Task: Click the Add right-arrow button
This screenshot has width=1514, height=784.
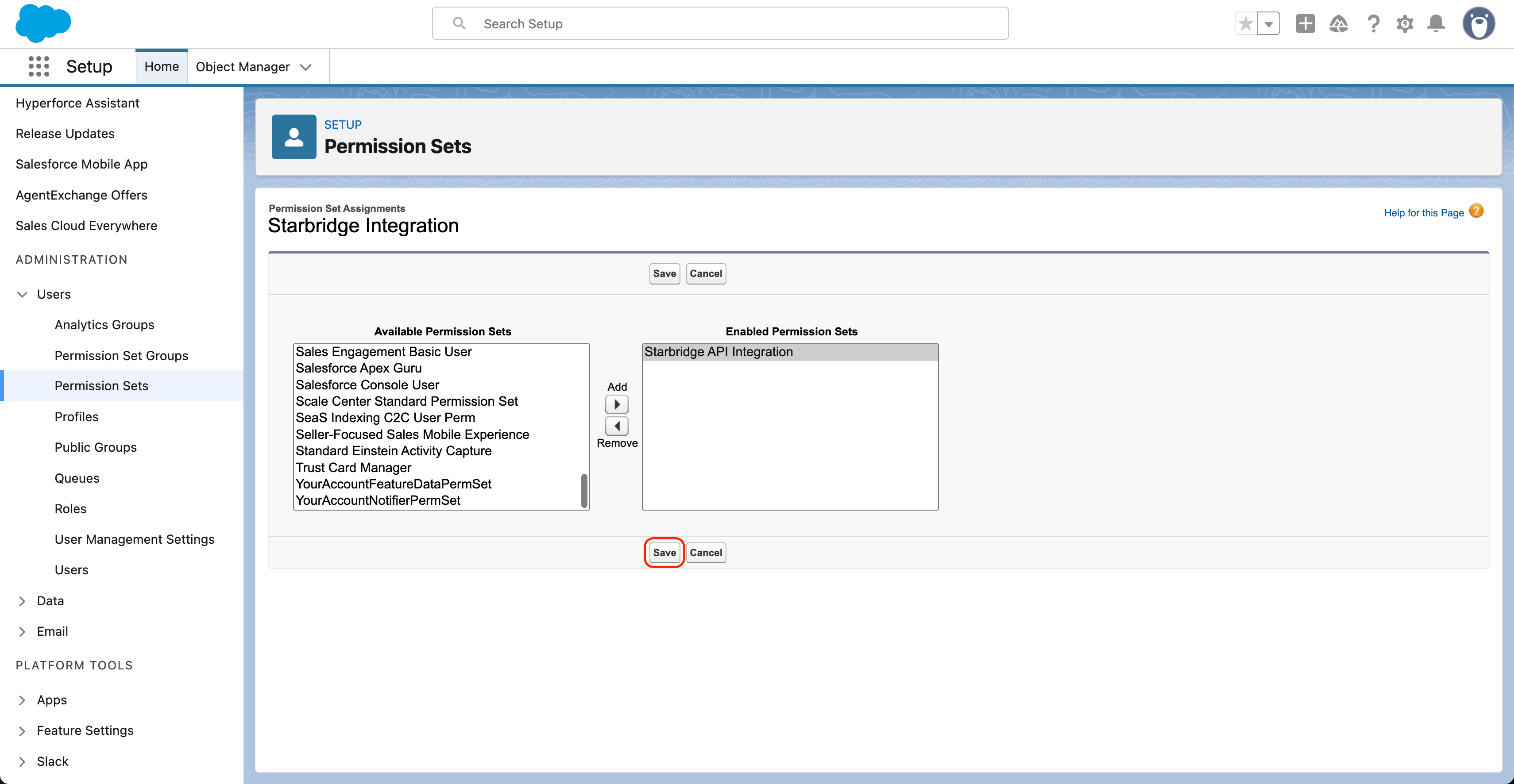Action: pyautogui.click(x=617, y=404)
